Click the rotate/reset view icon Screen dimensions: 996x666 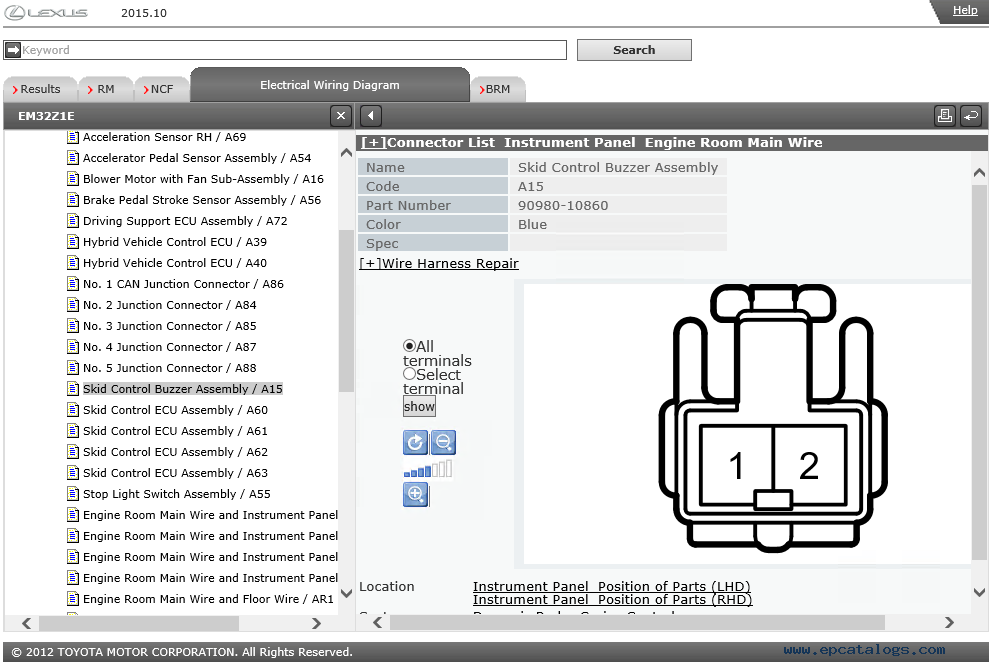(415, 442)
